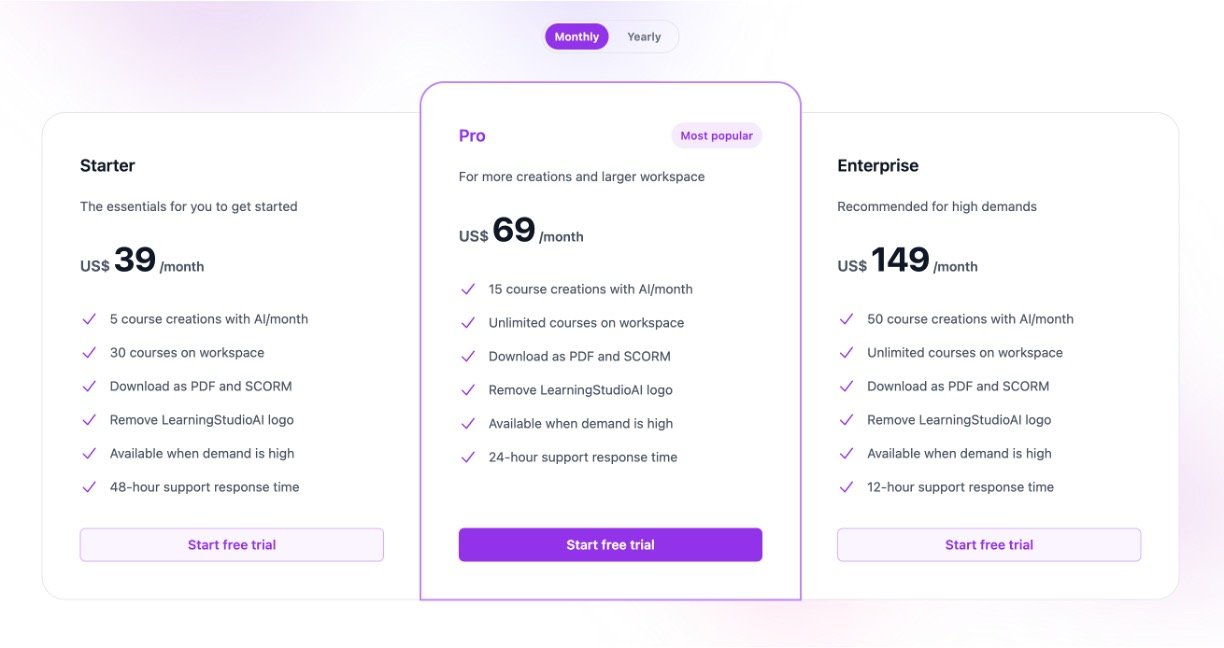This screenshot has width=1224, height=648.
Task: Click the US$ 69 /month price
Action: click(520, 232)
